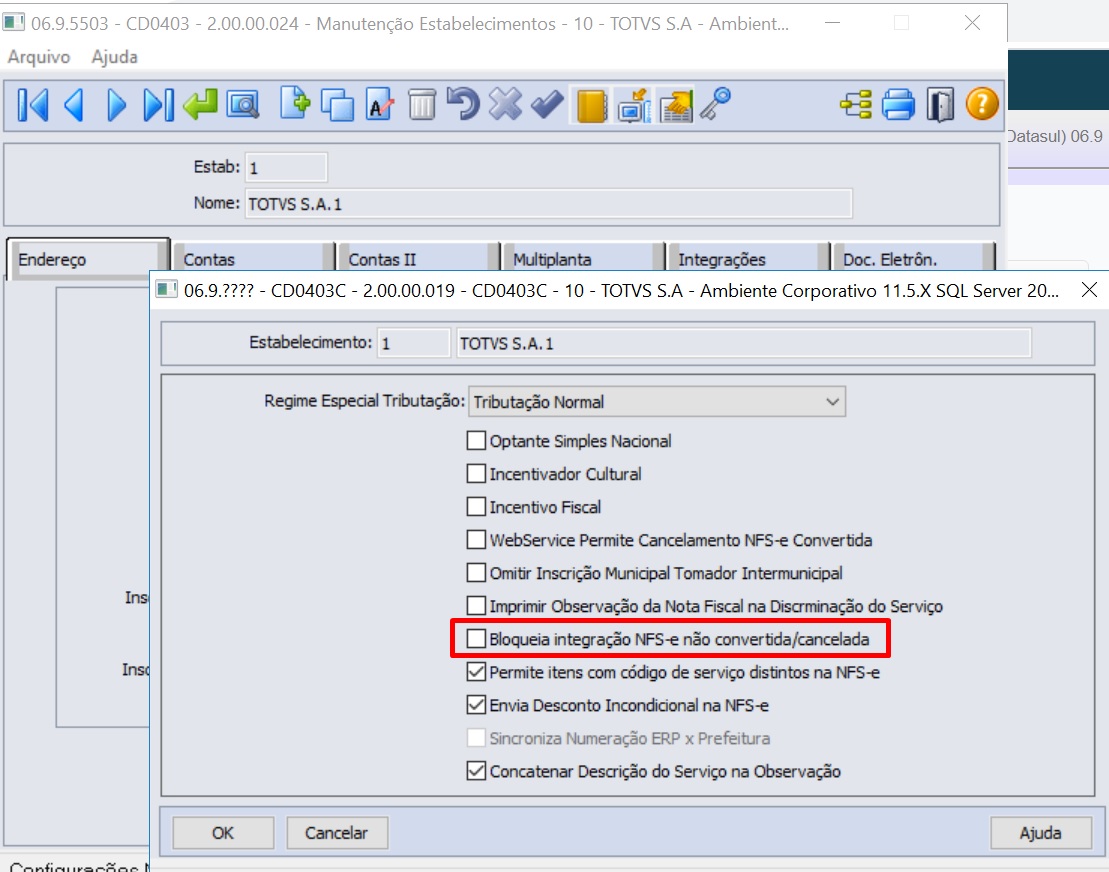Confirm changes checkmark icon
Image resolution: width=1109 pixels, height=872 pixels.
(547, 105)
